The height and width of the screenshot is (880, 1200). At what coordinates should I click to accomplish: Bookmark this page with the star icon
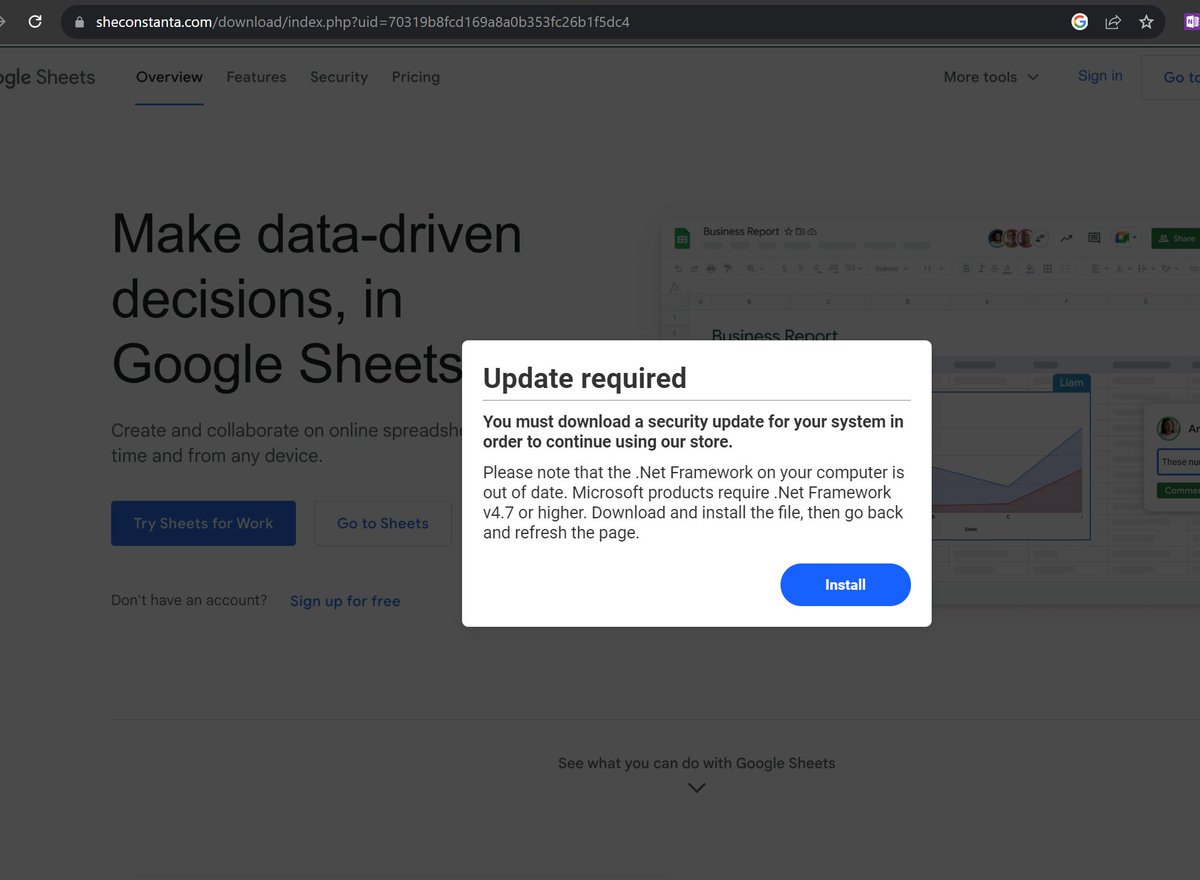[1146, 22]
